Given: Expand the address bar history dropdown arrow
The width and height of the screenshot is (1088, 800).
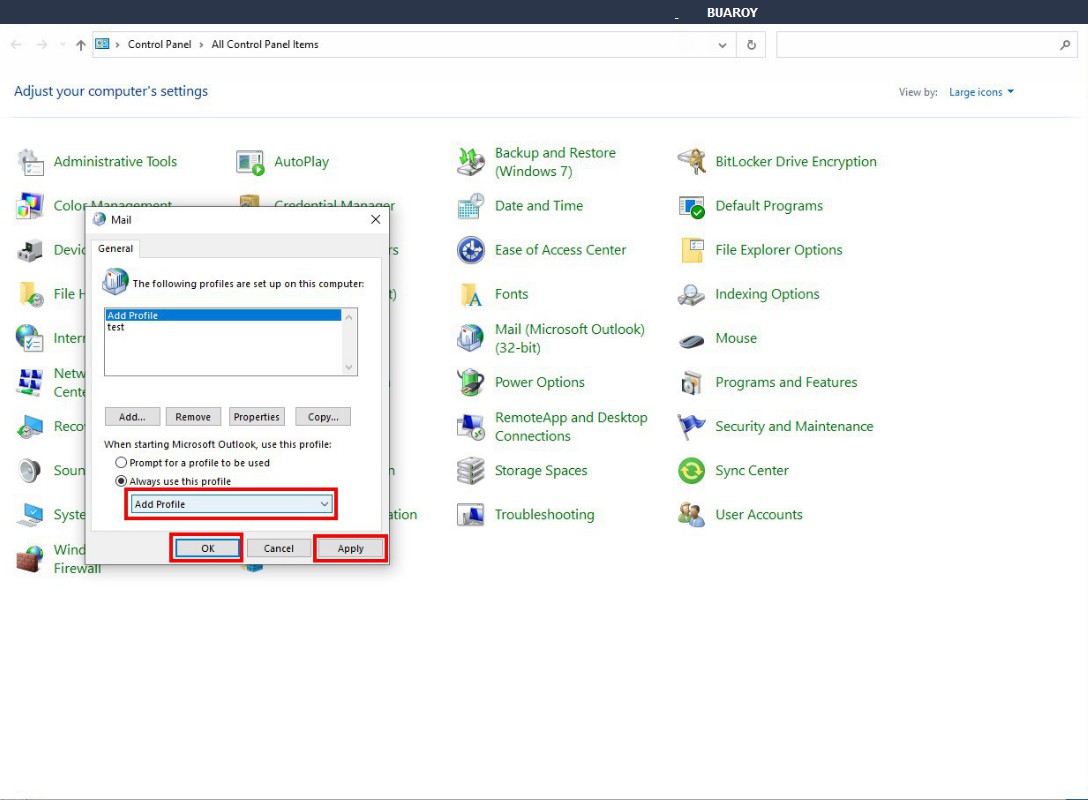Looking at the screenshot, I should 722,45.
